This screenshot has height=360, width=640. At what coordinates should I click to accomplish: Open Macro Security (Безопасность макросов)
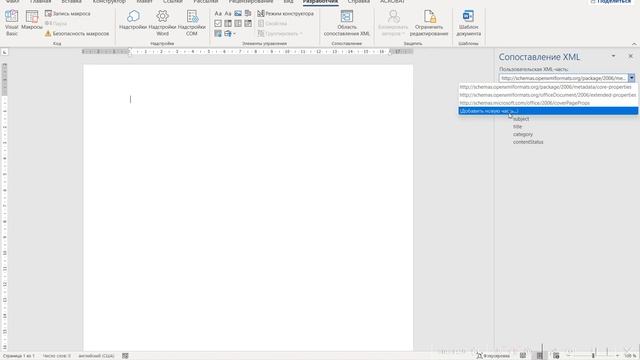(77, 33)
